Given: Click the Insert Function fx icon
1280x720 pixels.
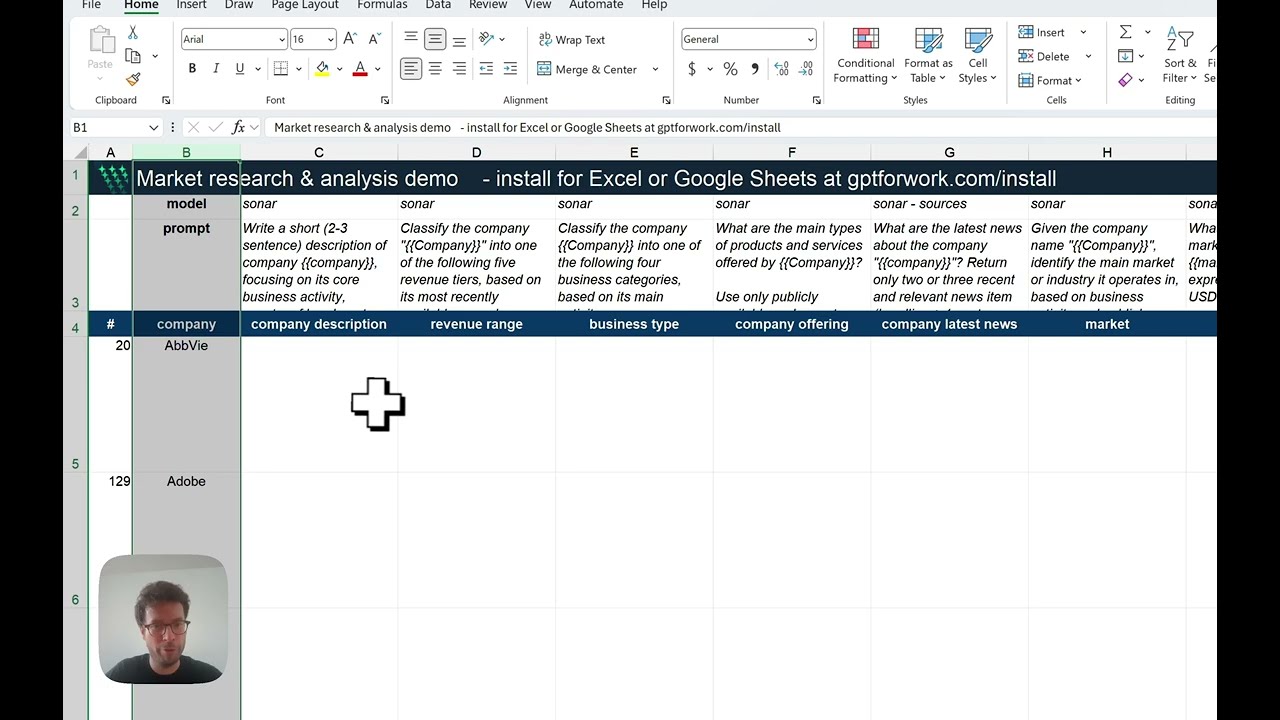Looking at the screenshot, I should [x=238, y=127].
